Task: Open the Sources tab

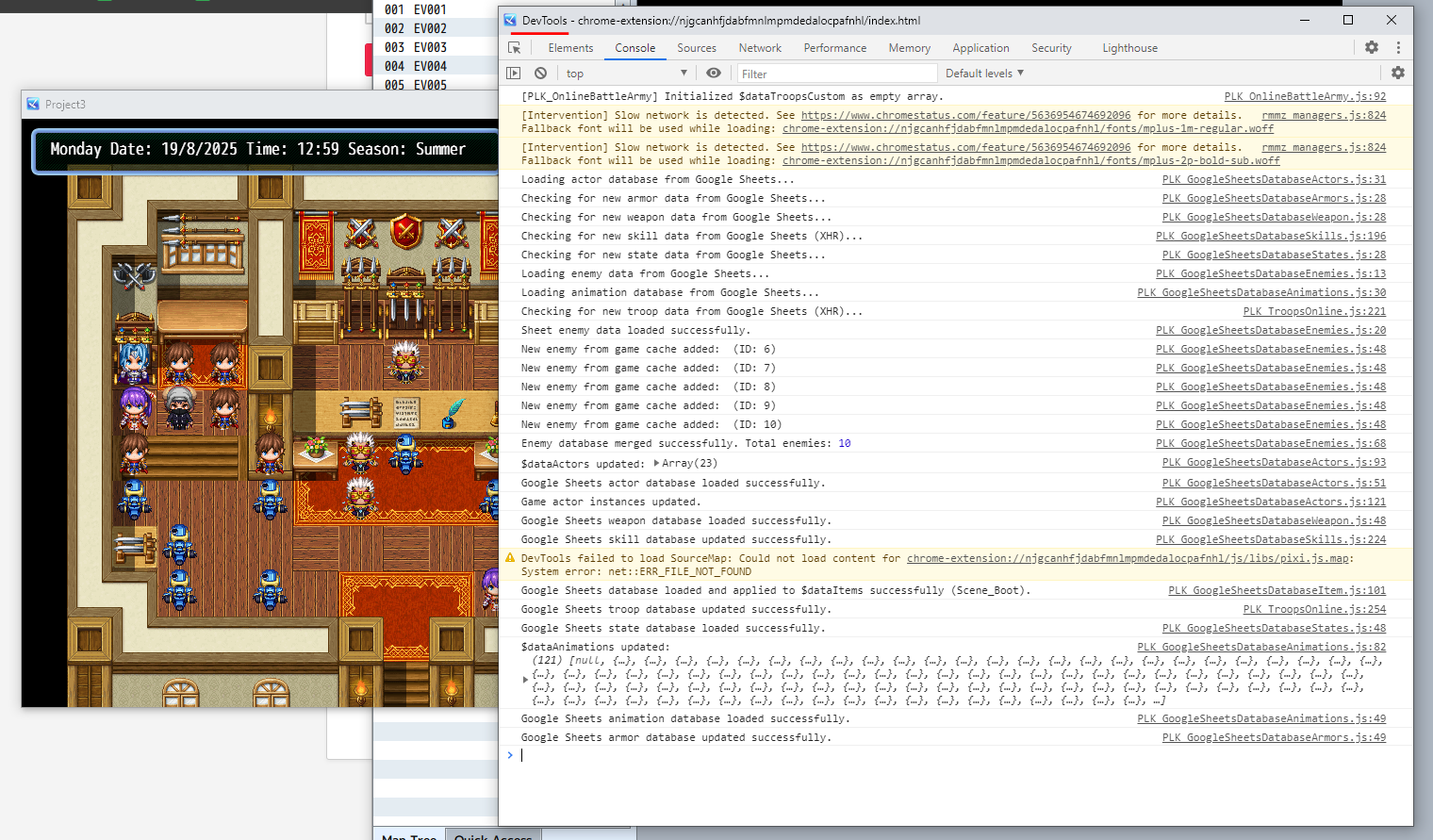Action: (697, 48)
